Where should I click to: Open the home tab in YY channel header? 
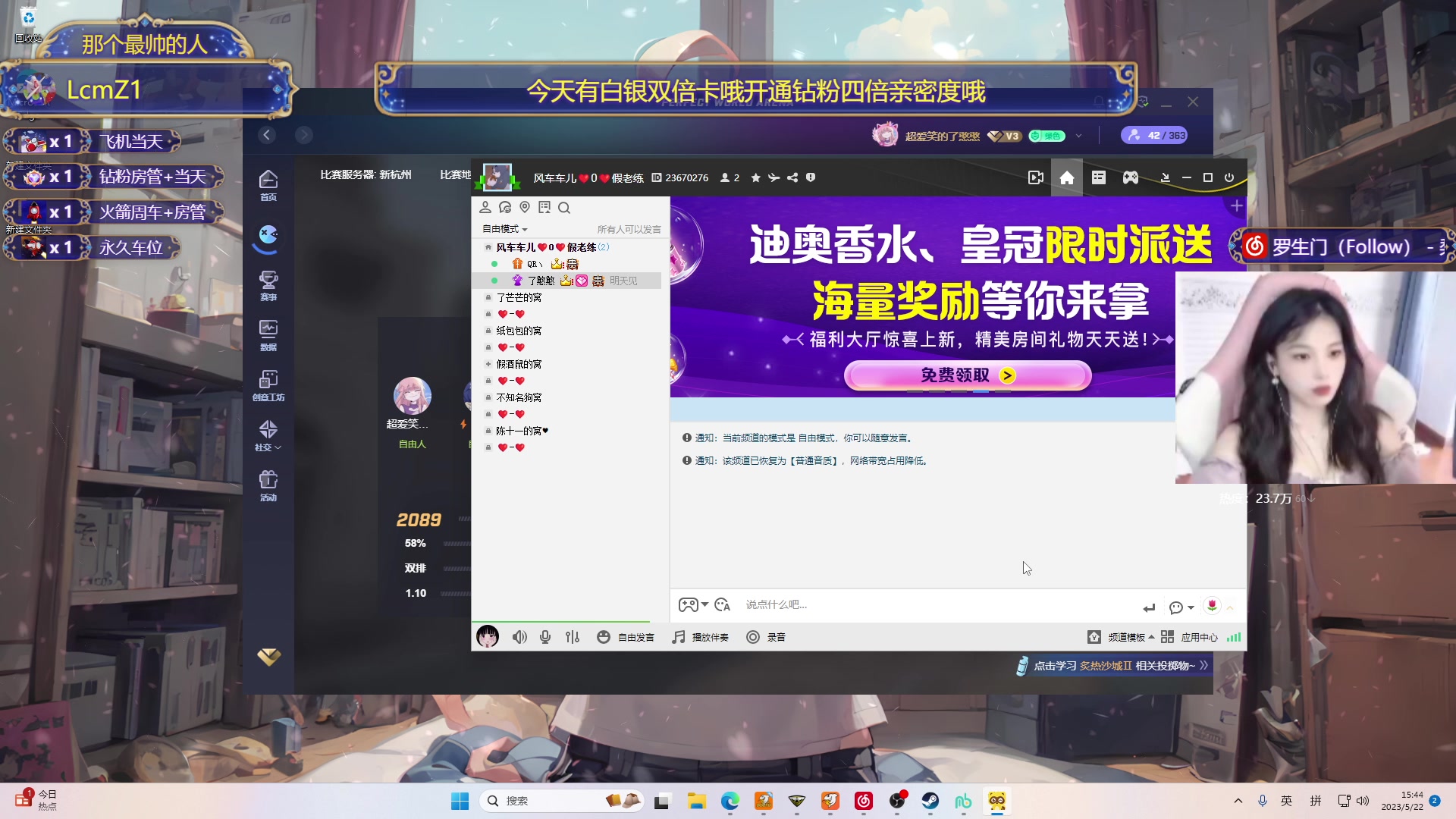coord(1066,177)
